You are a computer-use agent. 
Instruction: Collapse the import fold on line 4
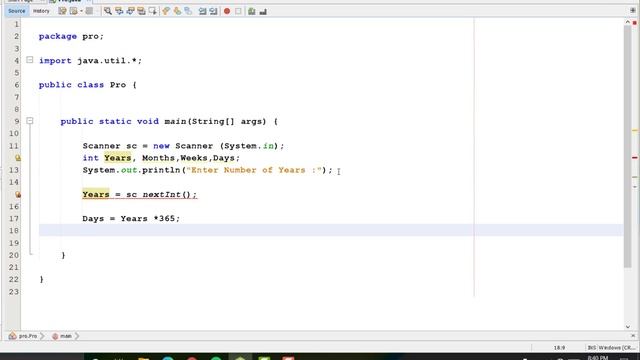[29, 60]
